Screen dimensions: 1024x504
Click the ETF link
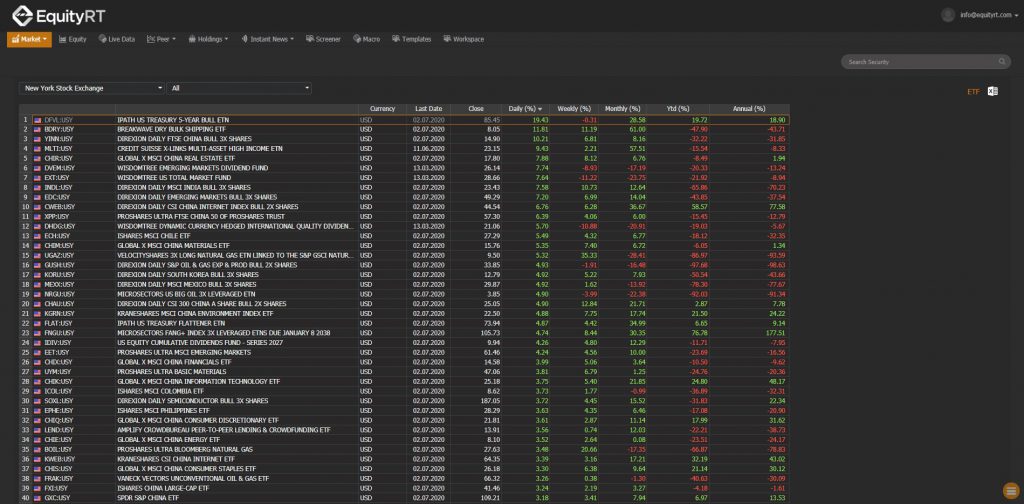click(973, 91)
